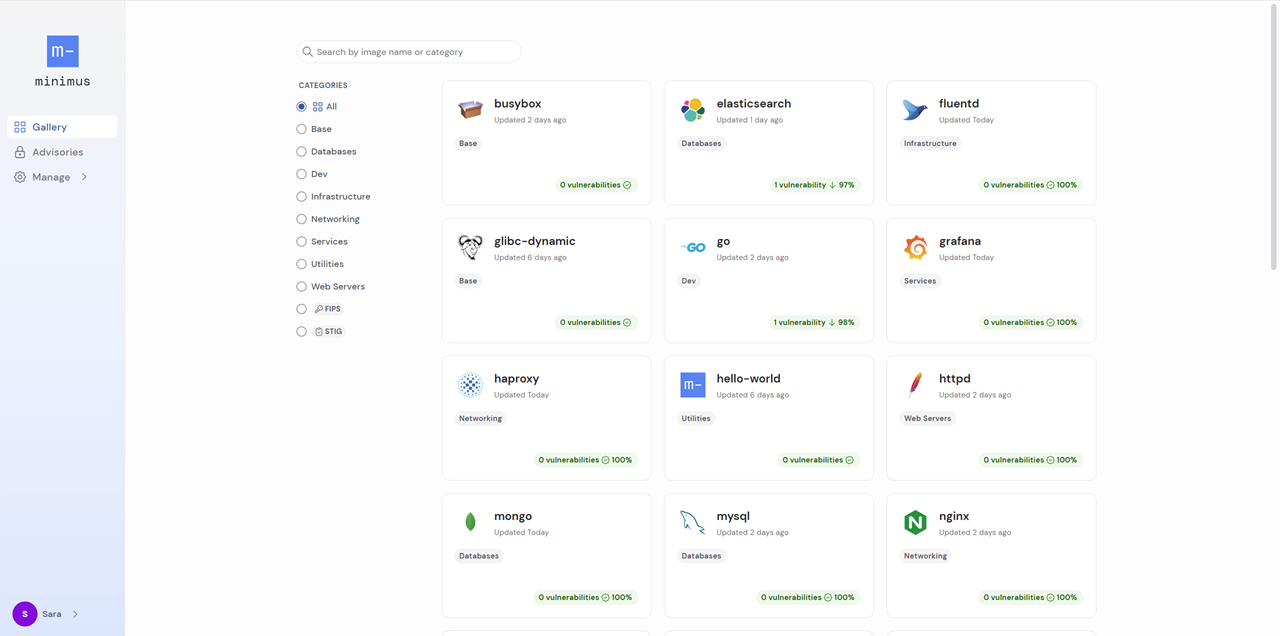Click the Advisories lock icon

20,152
